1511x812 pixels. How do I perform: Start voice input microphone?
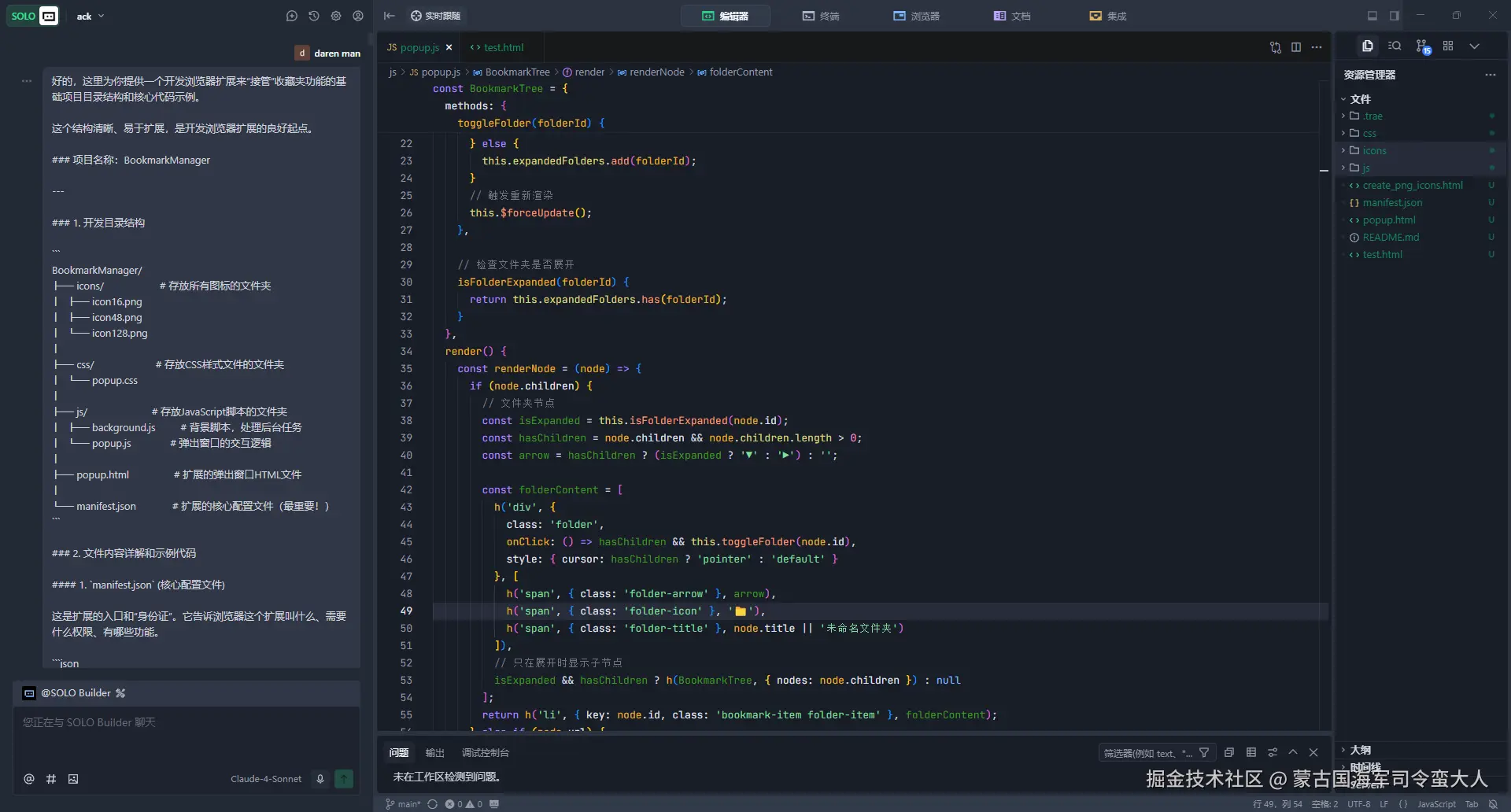point(320,779)
